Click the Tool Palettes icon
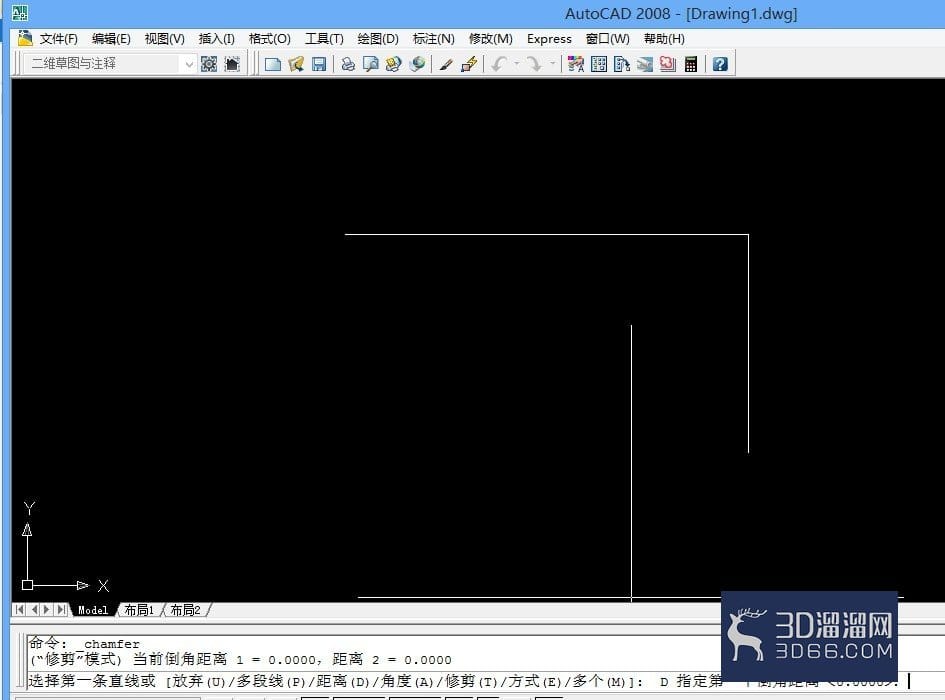The height and width of the screenshot is (700, 945). pos(622,64)
